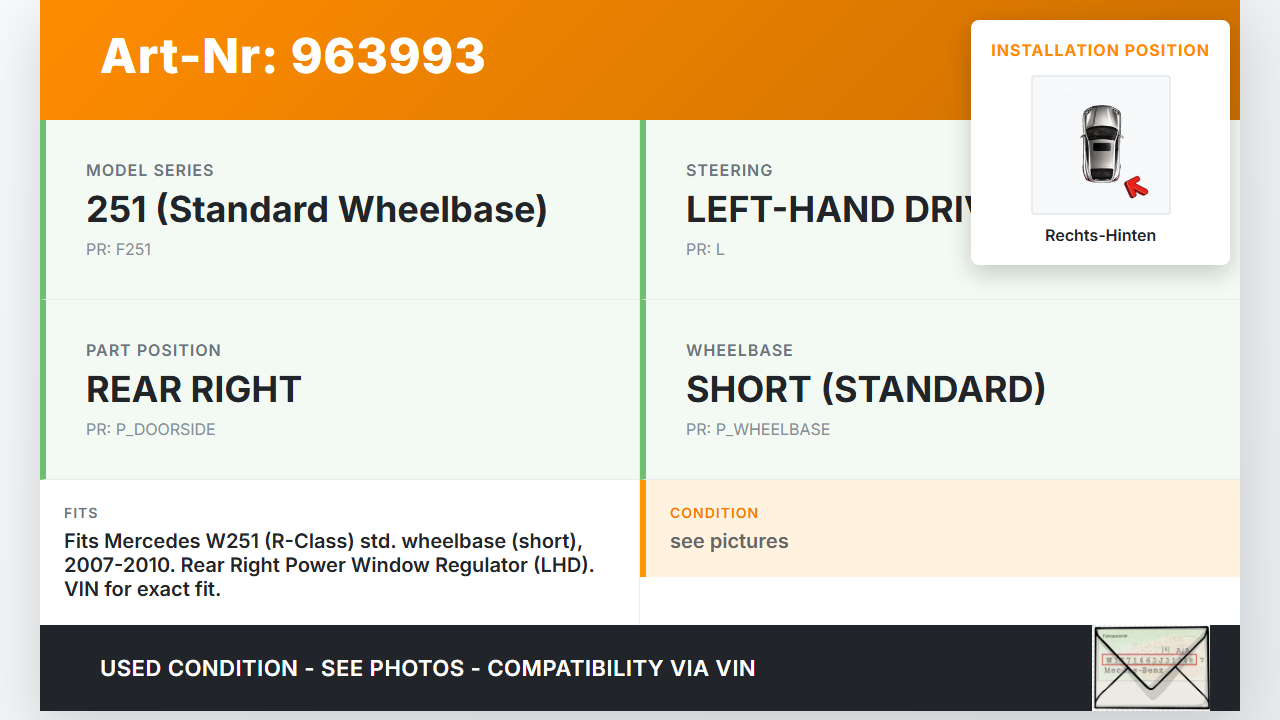Click the PR: L steering code

coord(705,250)
